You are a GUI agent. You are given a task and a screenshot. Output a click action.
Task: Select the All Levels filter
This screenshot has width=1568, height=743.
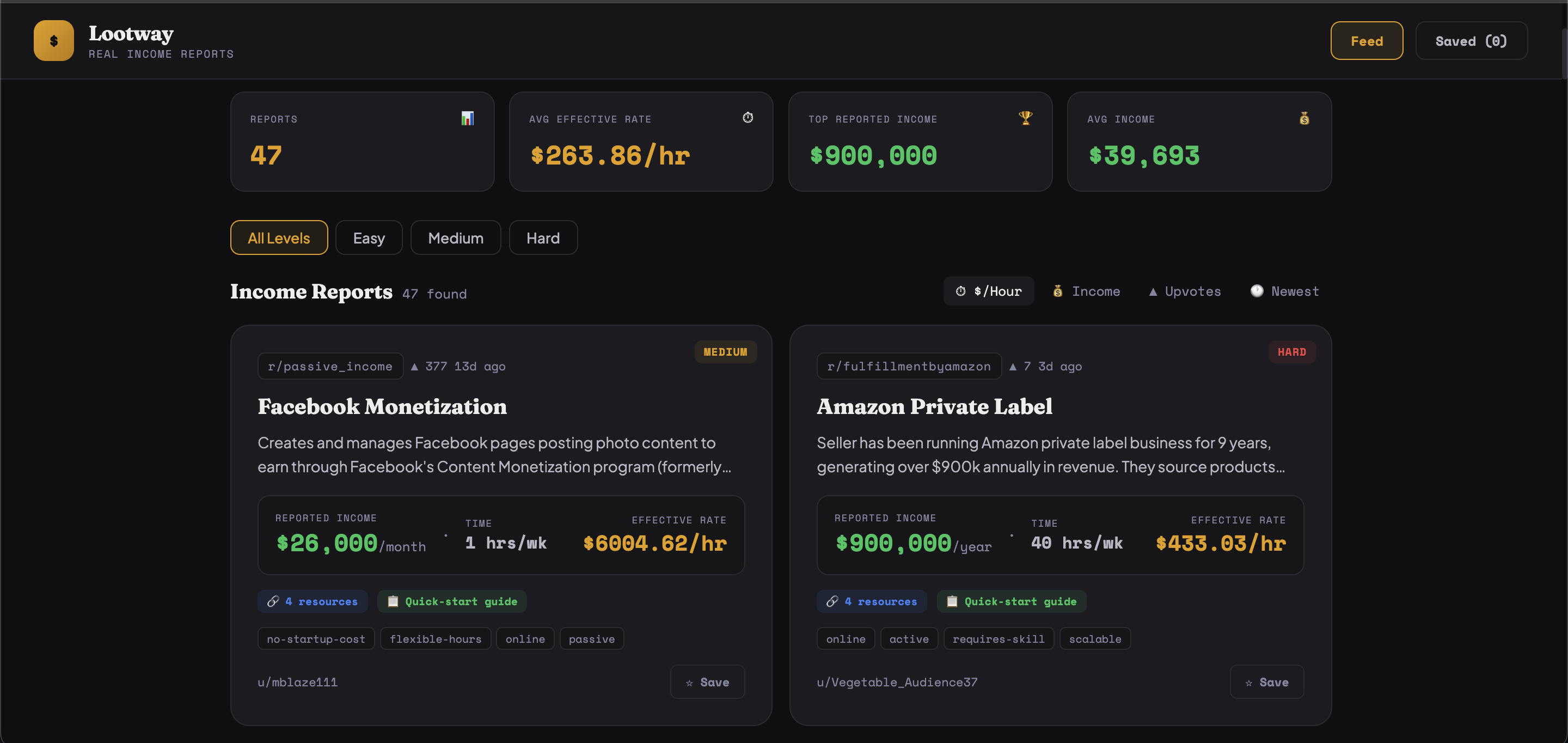click(x=279, y=237)
